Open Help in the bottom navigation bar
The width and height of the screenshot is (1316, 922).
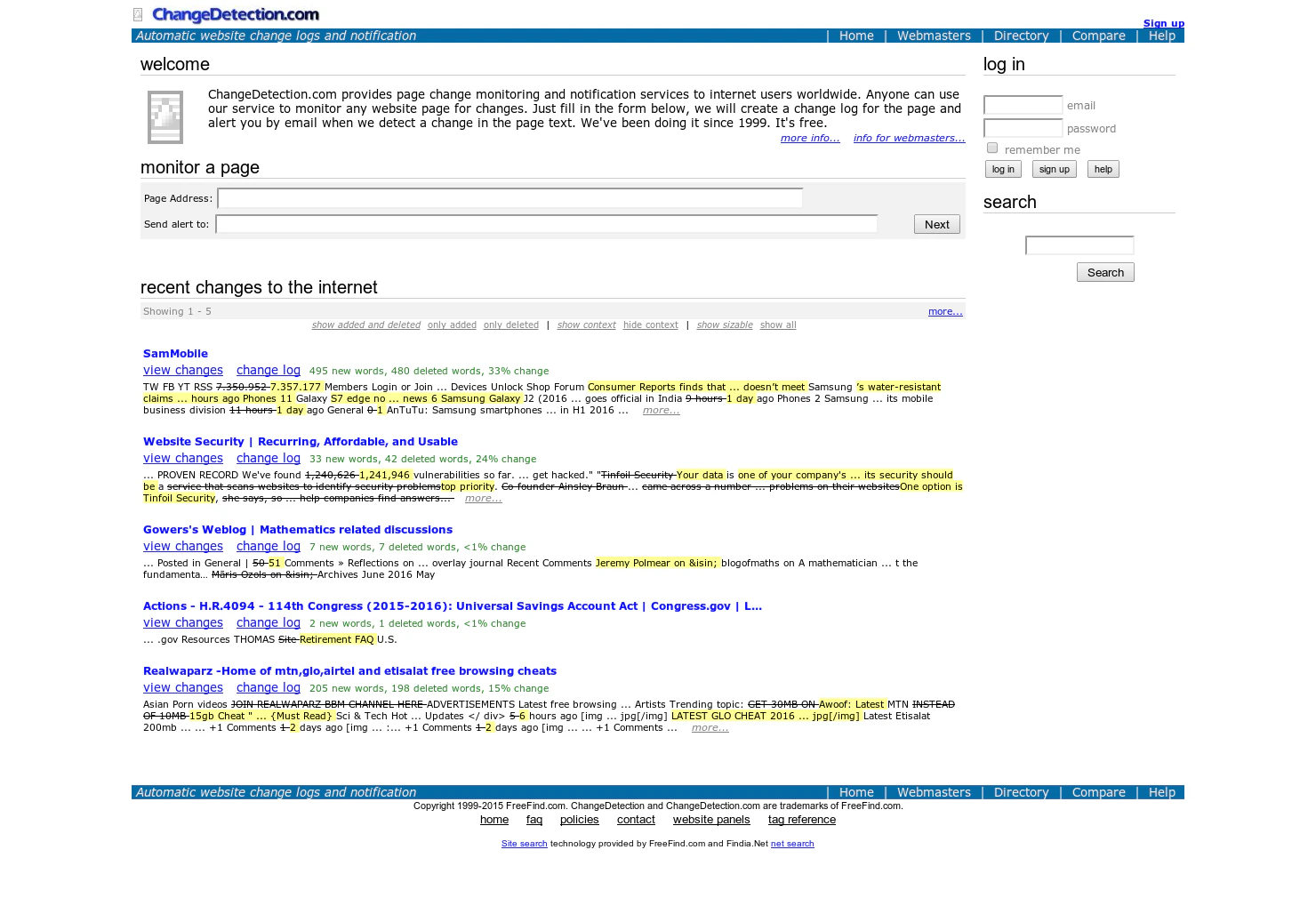[1161, 792]
